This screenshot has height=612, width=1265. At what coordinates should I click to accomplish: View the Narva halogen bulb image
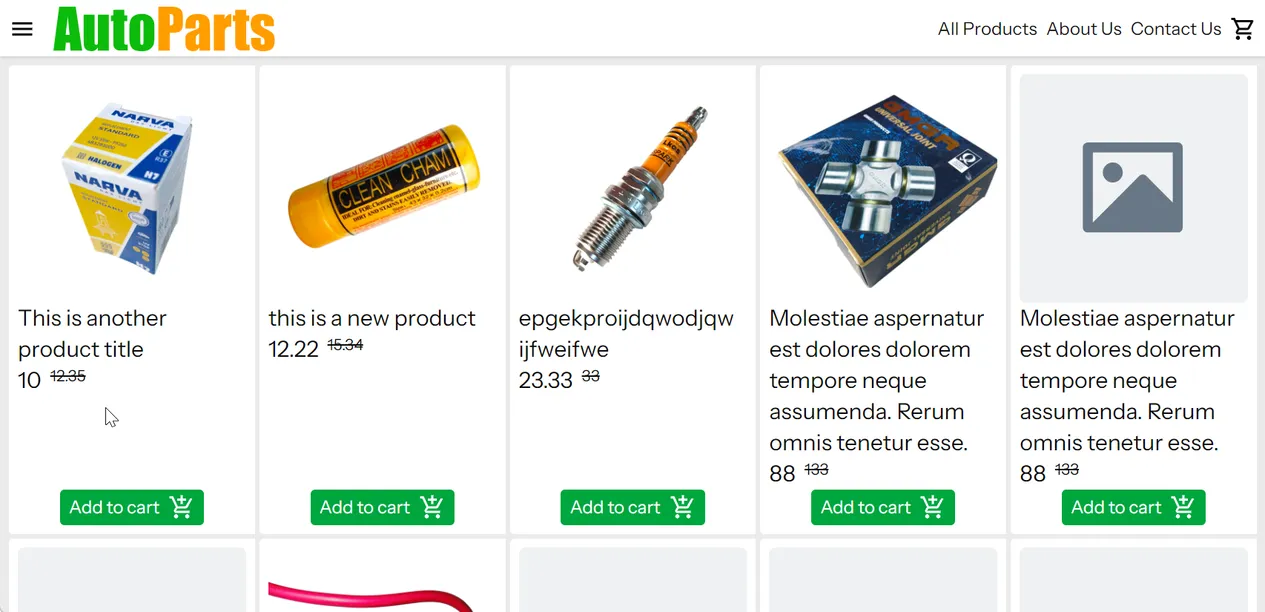coord(132,188)
